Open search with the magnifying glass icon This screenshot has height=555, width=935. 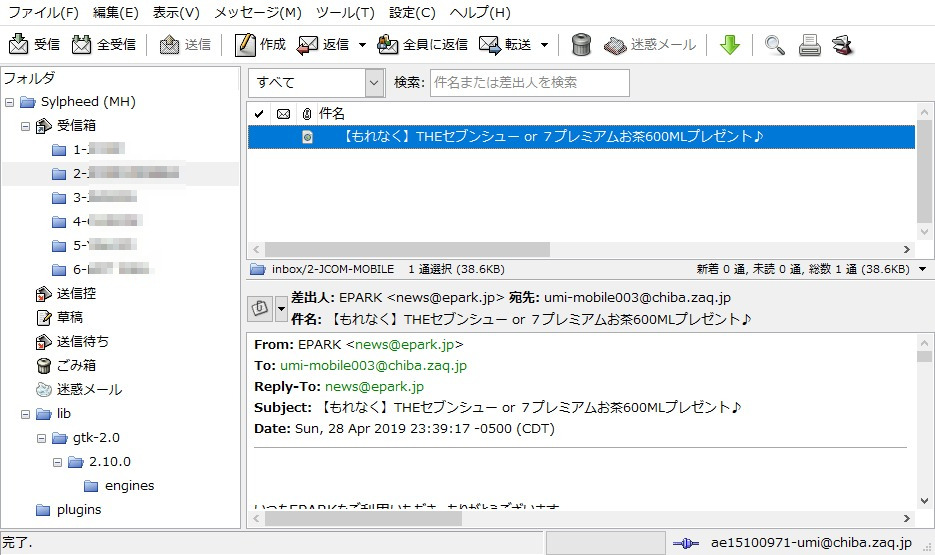click(774, 45)
